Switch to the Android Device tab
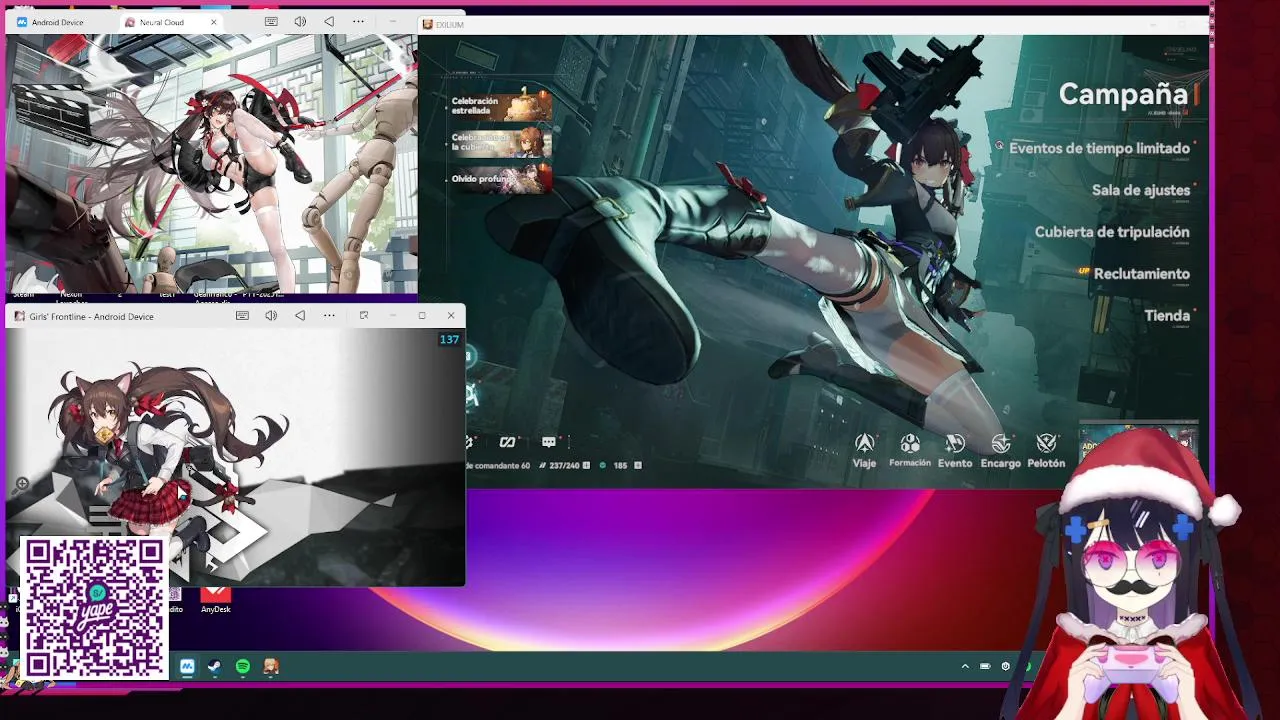1280x720 pixels. (x=60, y=22)
